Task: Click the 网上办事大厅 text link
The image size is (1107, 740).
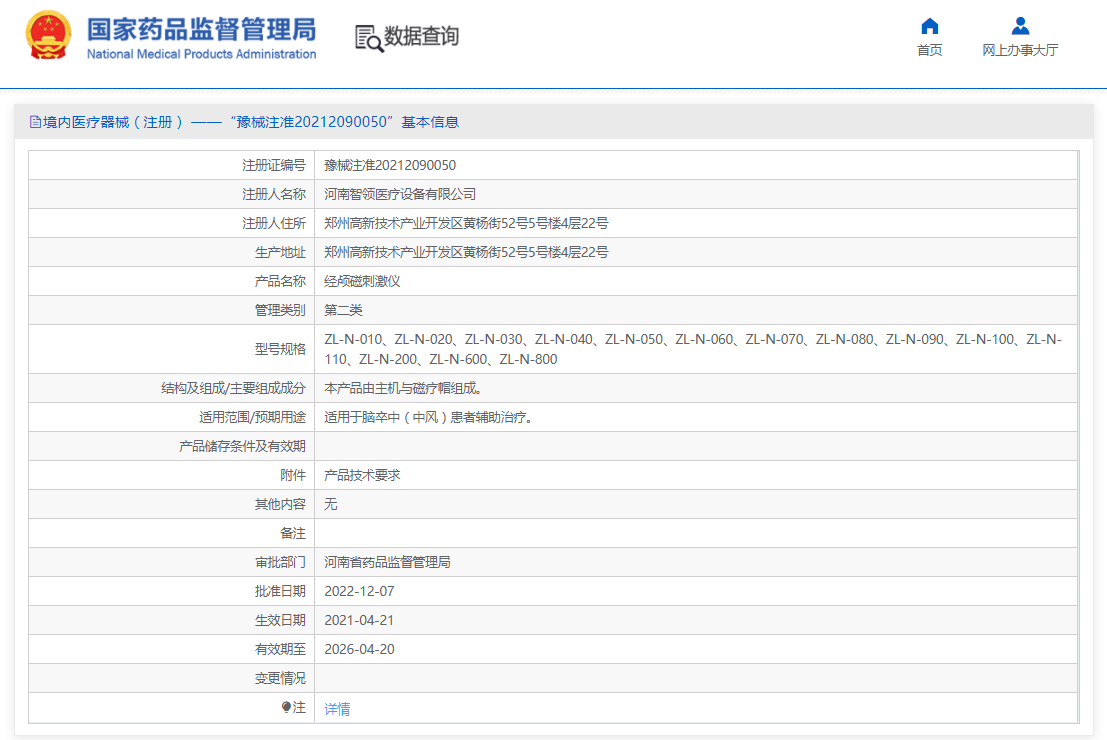Action: [1019, 50]
